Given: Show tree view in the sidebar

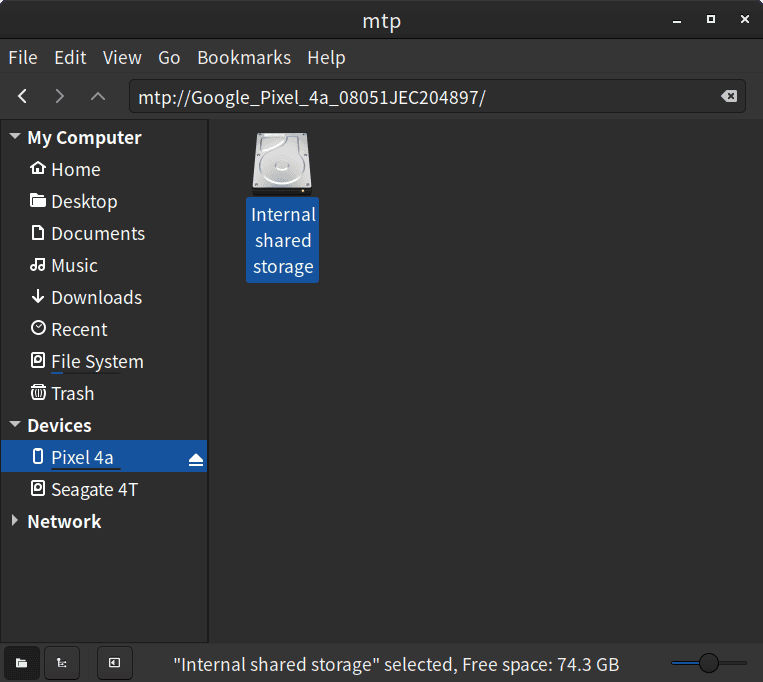Looking at the screenshot, I should (x=62, y=663).
